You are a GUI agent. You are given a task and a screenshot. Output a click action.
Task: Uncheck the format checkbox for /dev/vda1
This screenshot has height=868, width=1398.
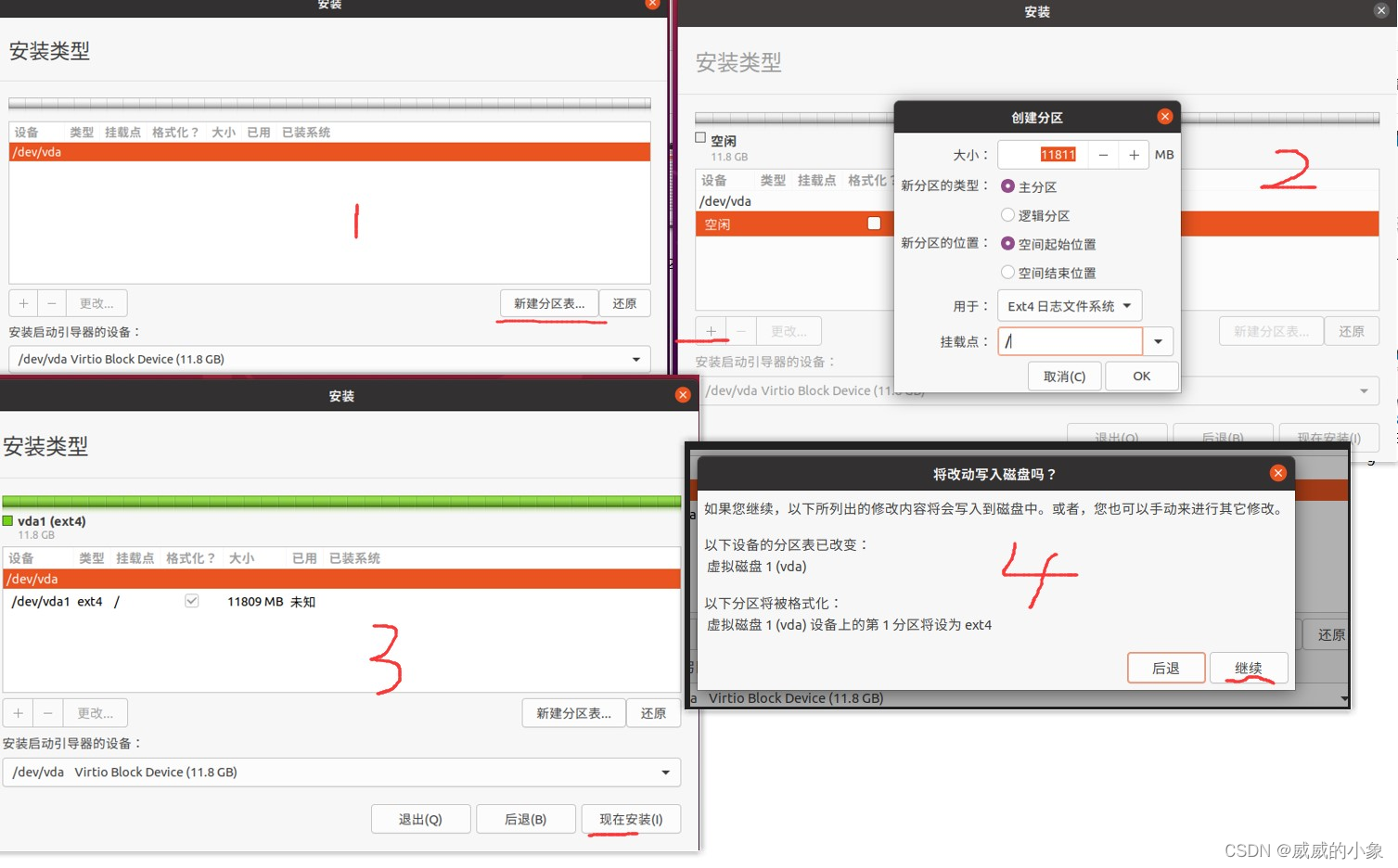(191, 601)
